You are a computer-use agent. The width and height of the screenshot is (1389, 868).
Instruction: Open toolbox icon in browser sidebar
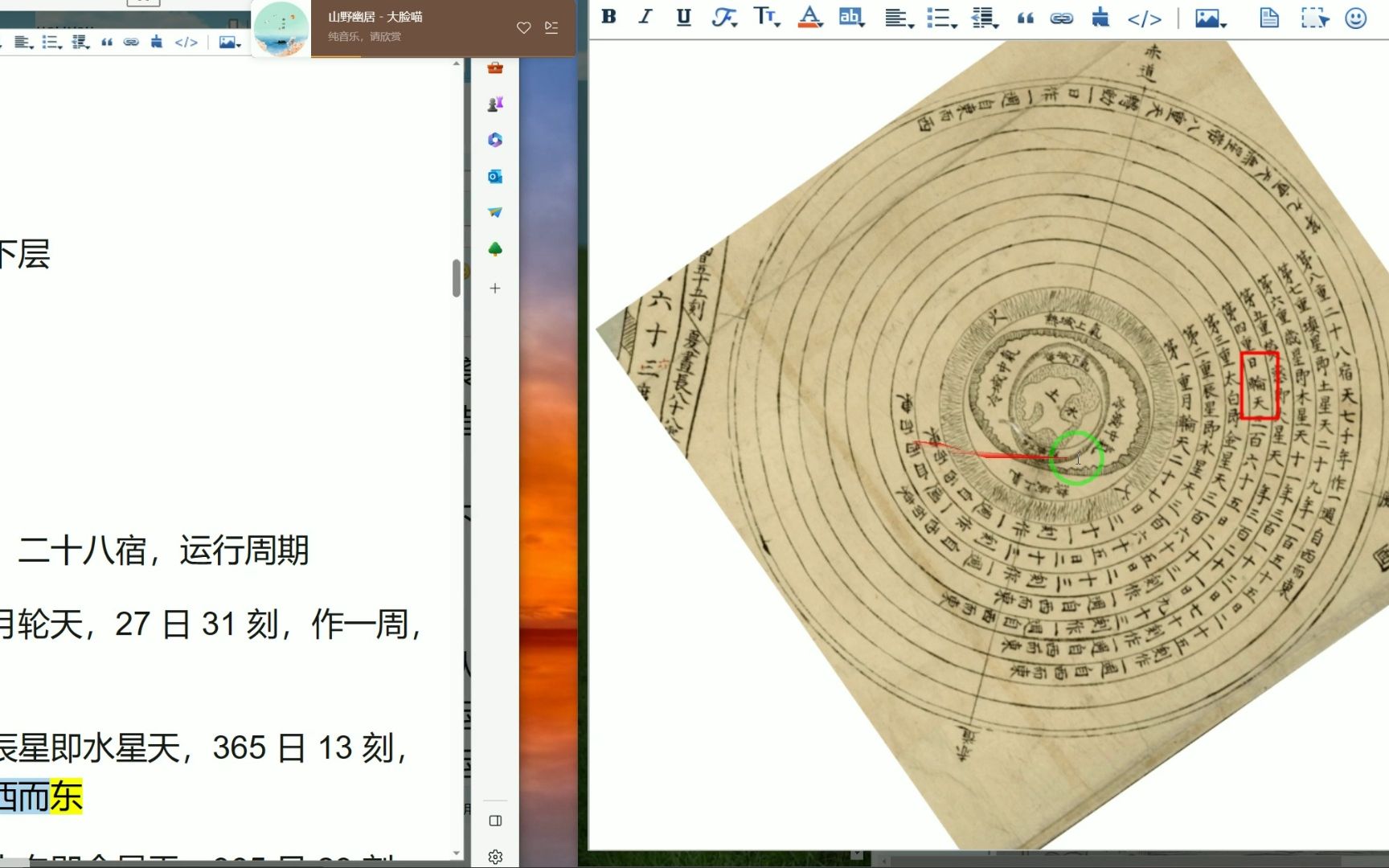coord(495,68)
